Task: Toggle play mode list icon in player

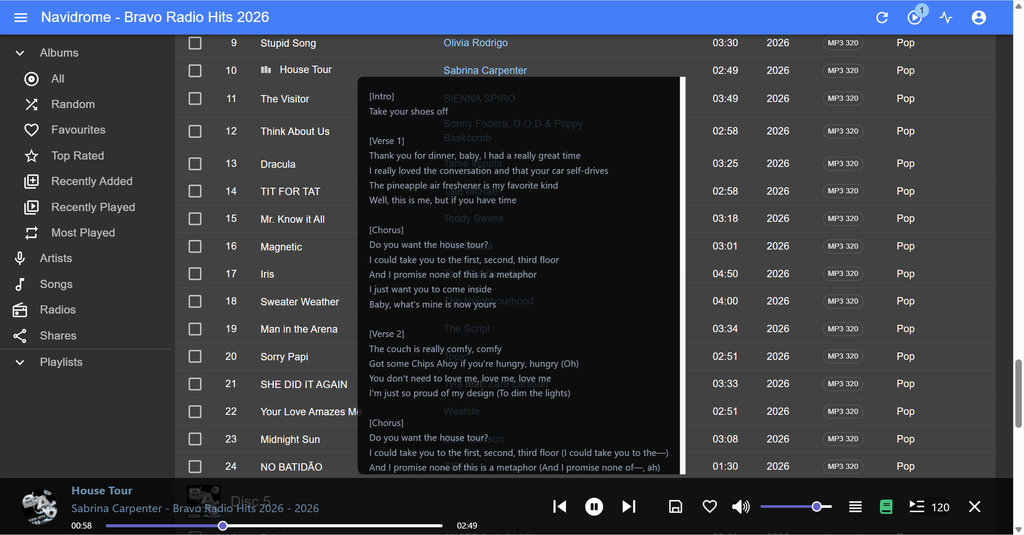Action: (855, 506)
